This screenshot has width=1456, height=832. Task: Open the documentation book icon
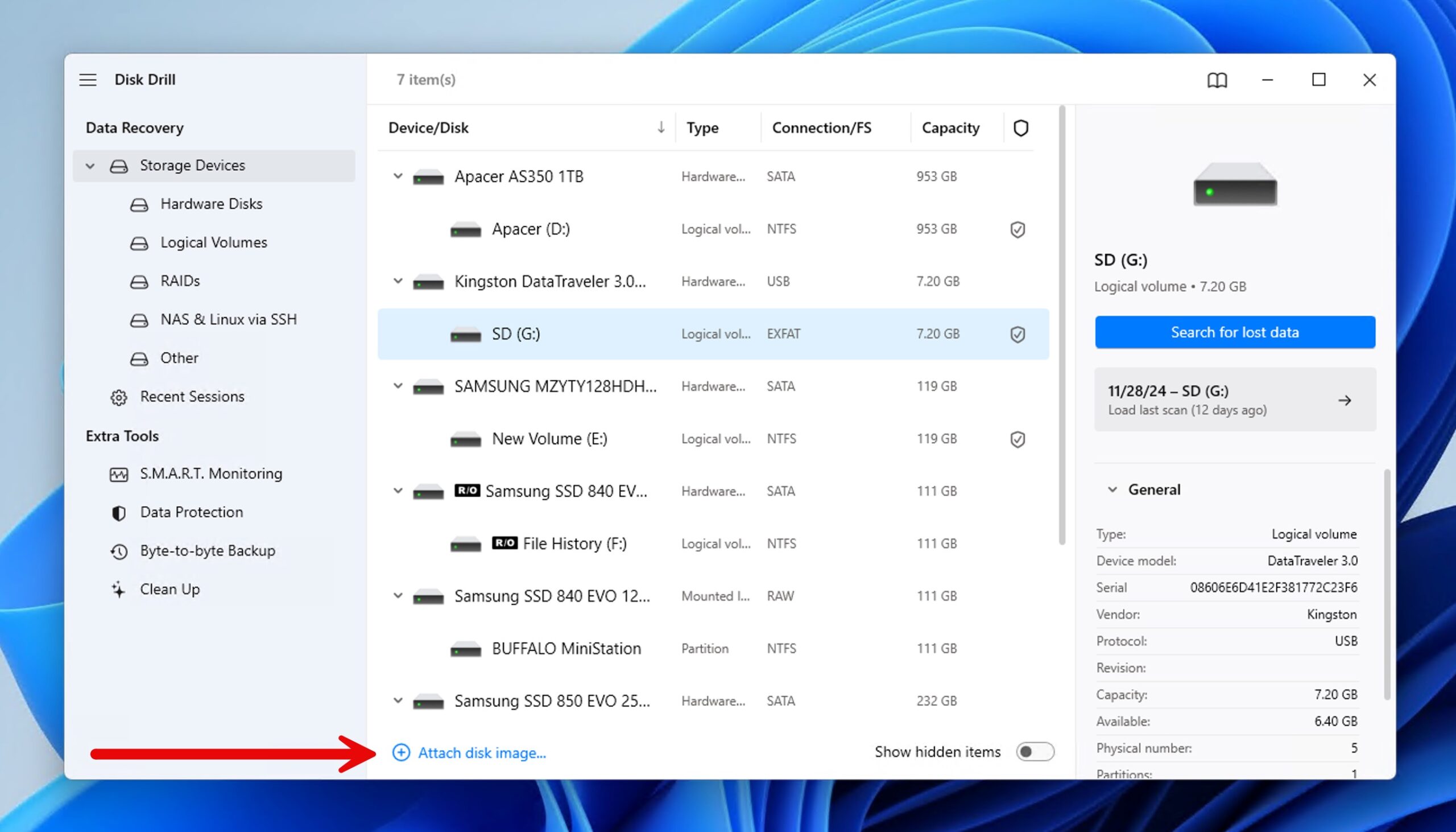(1217, 80)
